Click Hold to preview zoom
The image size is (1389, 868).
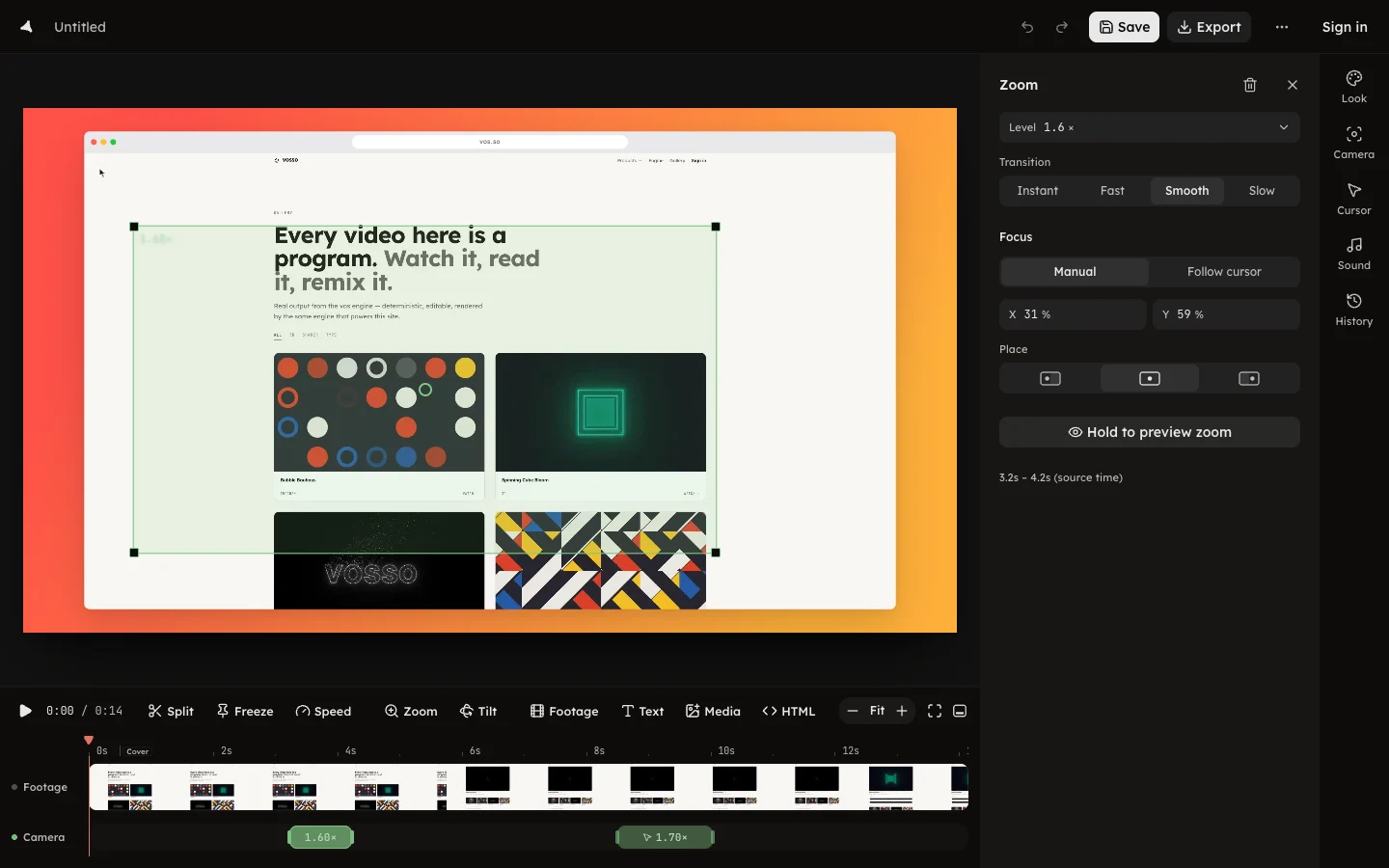pos(1150,432)
